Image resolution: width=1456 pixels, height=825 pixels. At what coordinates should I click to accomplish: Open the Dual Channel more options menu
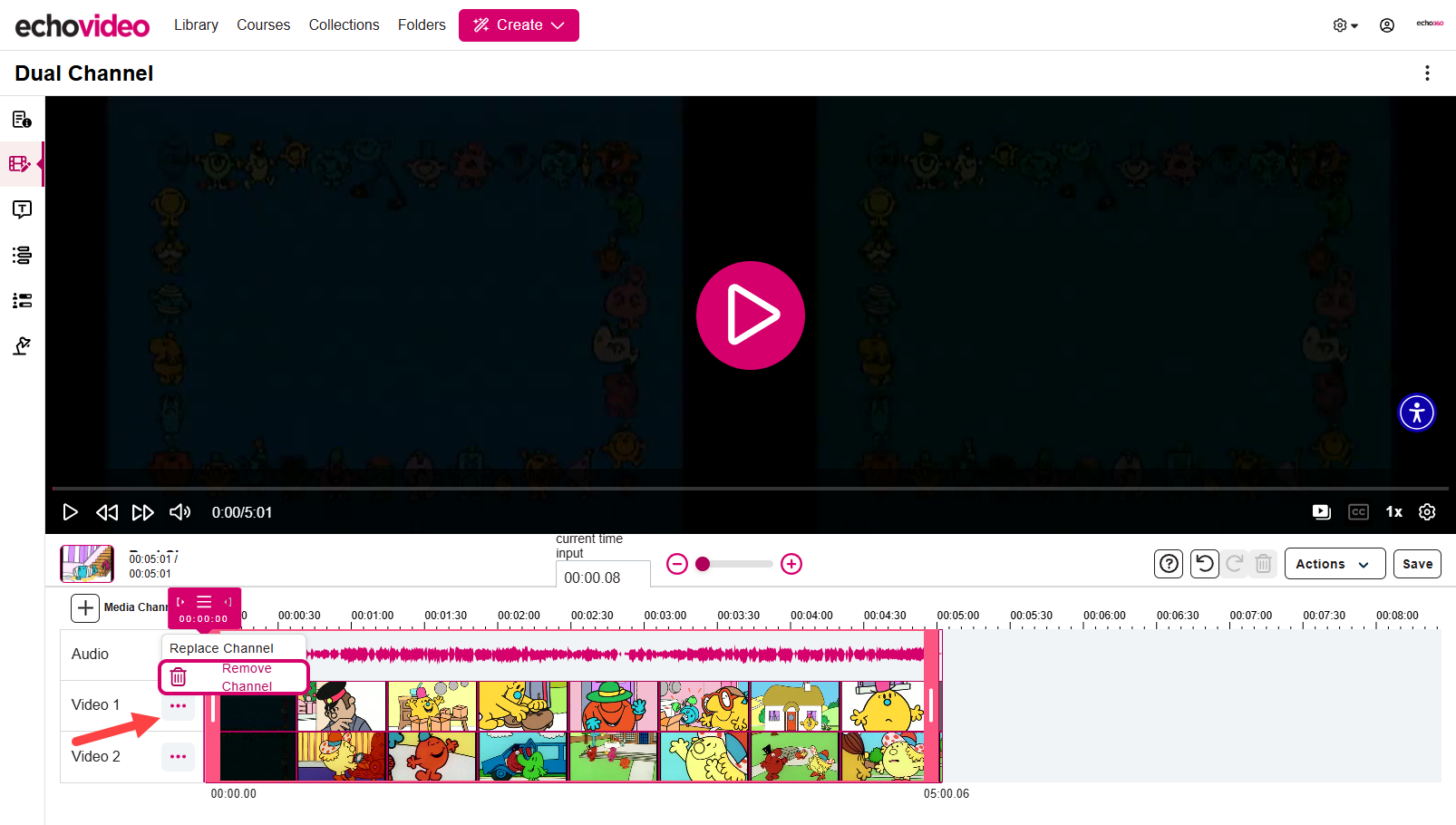point(1427,73)
